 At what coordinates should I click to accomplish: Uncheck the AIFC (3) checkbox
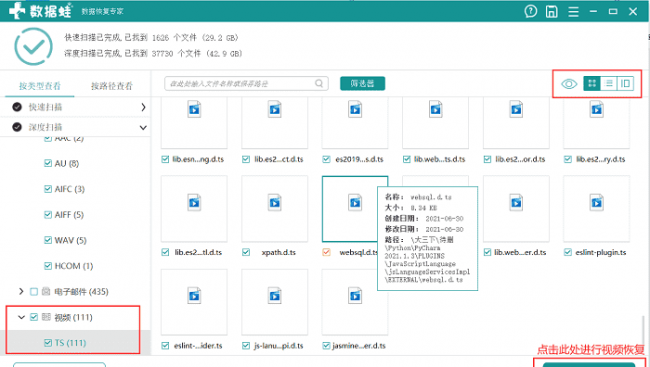(x=48, y=189)
